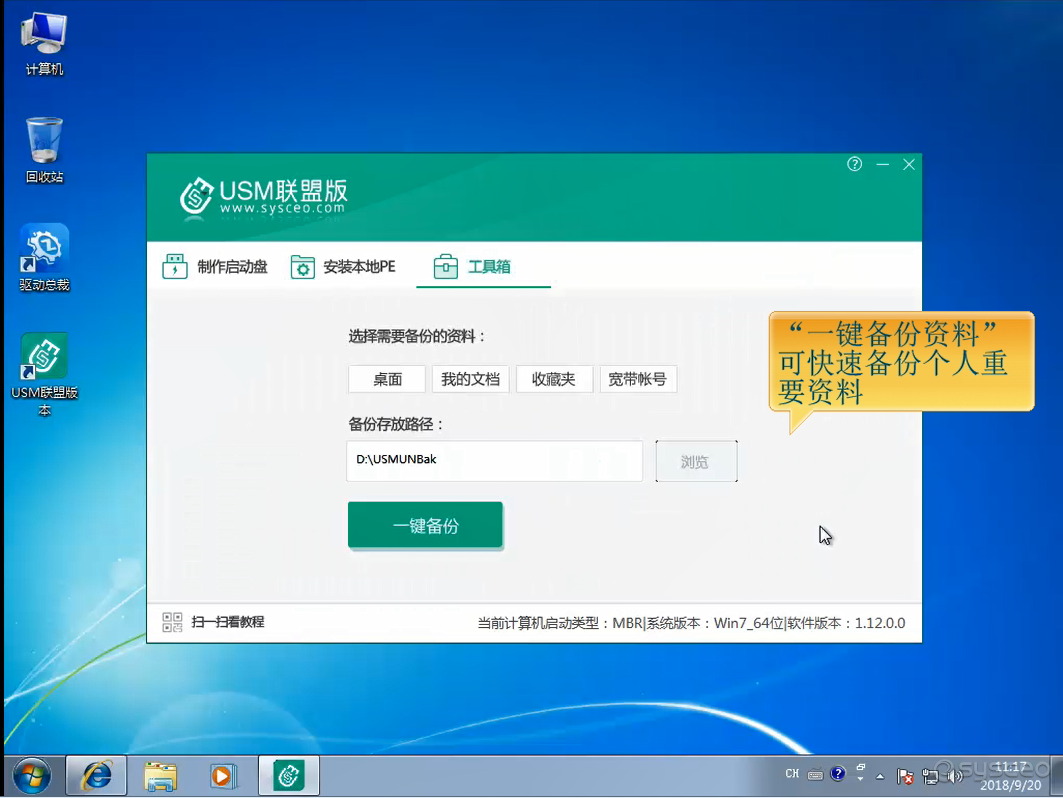1063x798 pixels.
Task: Select the USM联盟版本 desktop shortcut
Action: pyautogui.click(x=44, y=358)
